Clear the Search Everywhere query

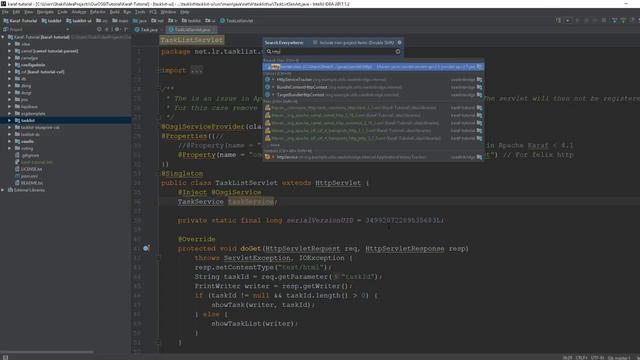tap(398, 51)
